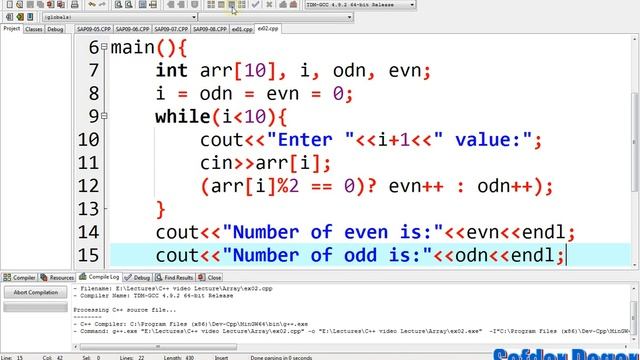This screenshot has height=360, width=640.
Task: Click the Indent toolbar icon
Action: click(x=171, y=4)
